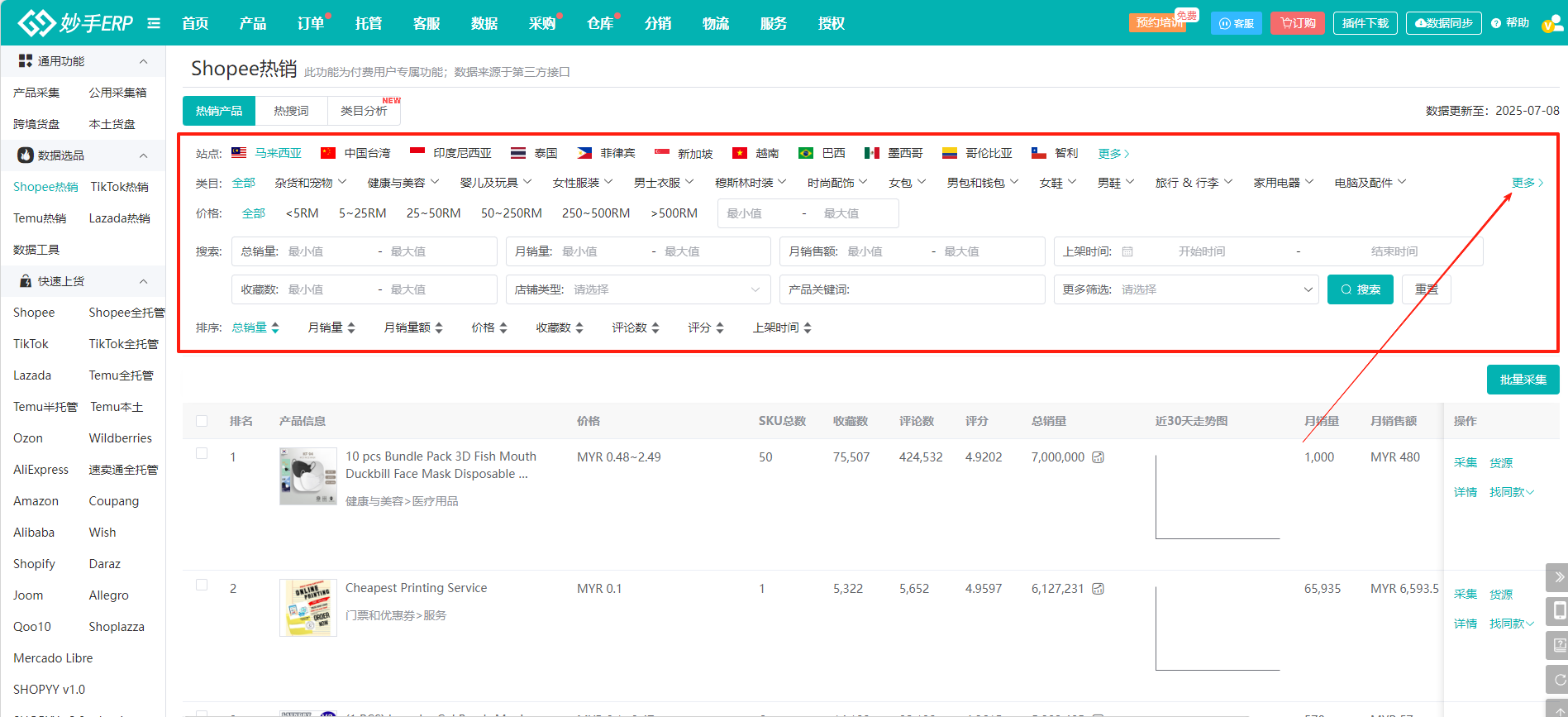1568x717 pixels.
Task: Choose the Indonesia flag site
Action: pyautogui.click(x=417, y=153)
